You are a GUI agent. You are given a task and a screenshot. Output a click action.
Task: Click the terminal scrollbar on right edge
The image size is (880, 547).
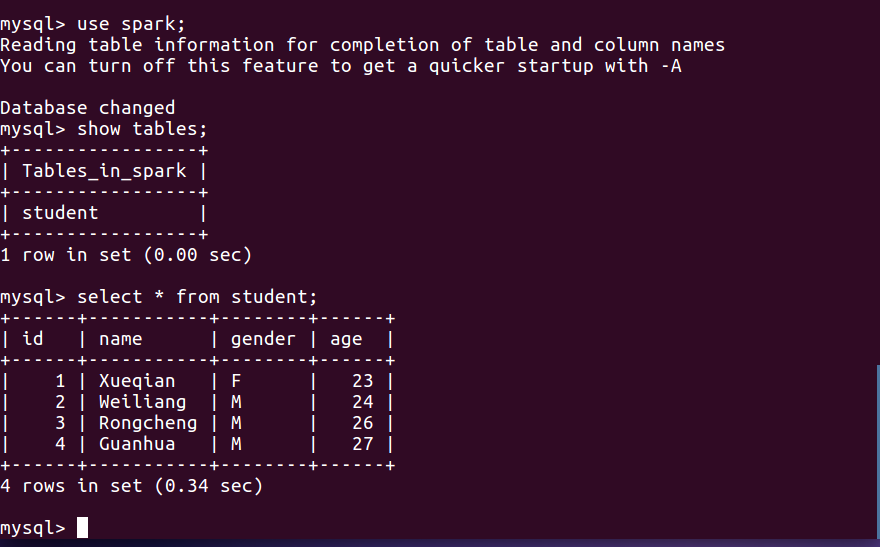click(x=878, y=451)
